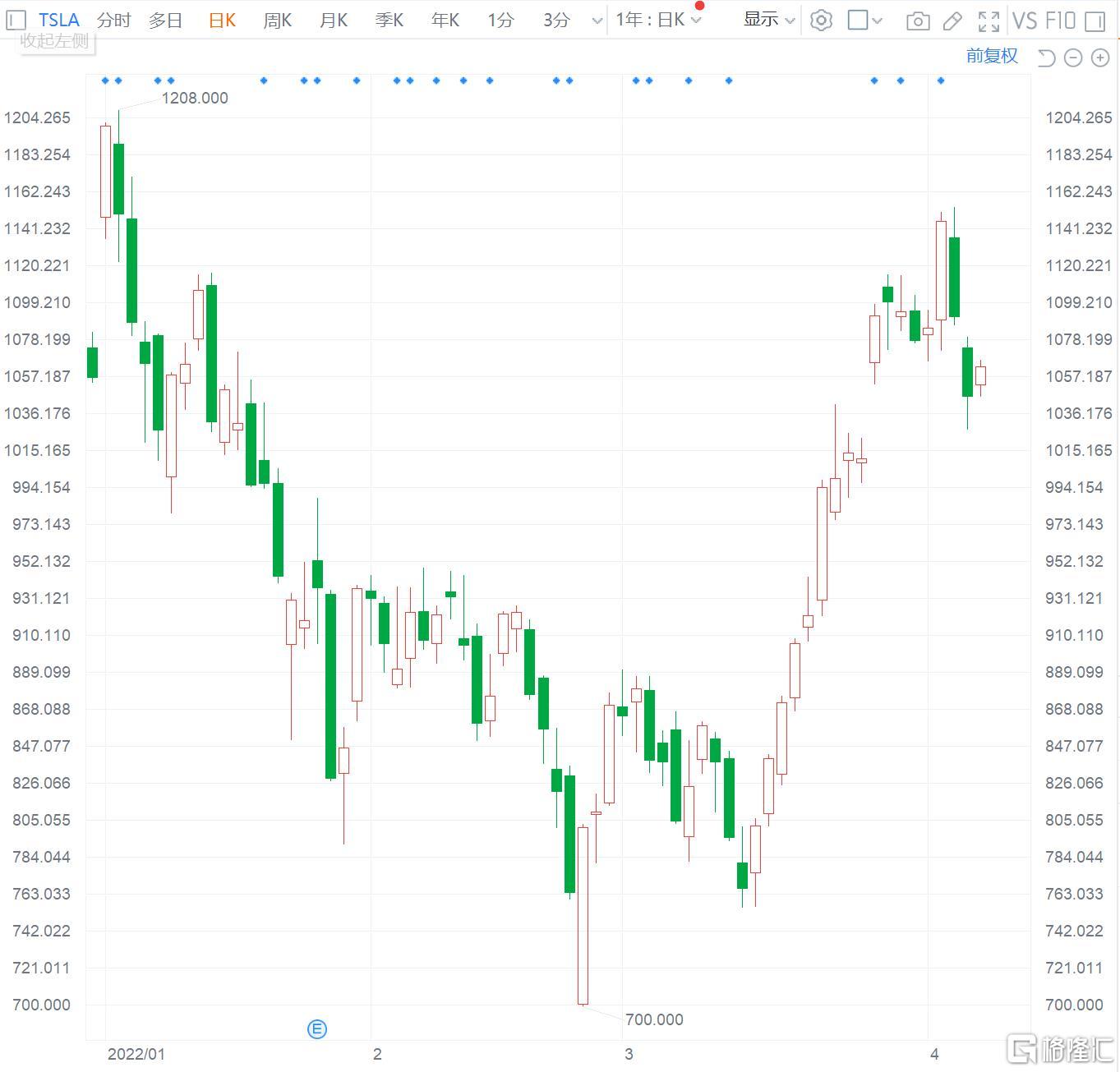Zoom in chart with plus icon
This screenshot has height=1072, width=1120.
[x=1099, y=57]
